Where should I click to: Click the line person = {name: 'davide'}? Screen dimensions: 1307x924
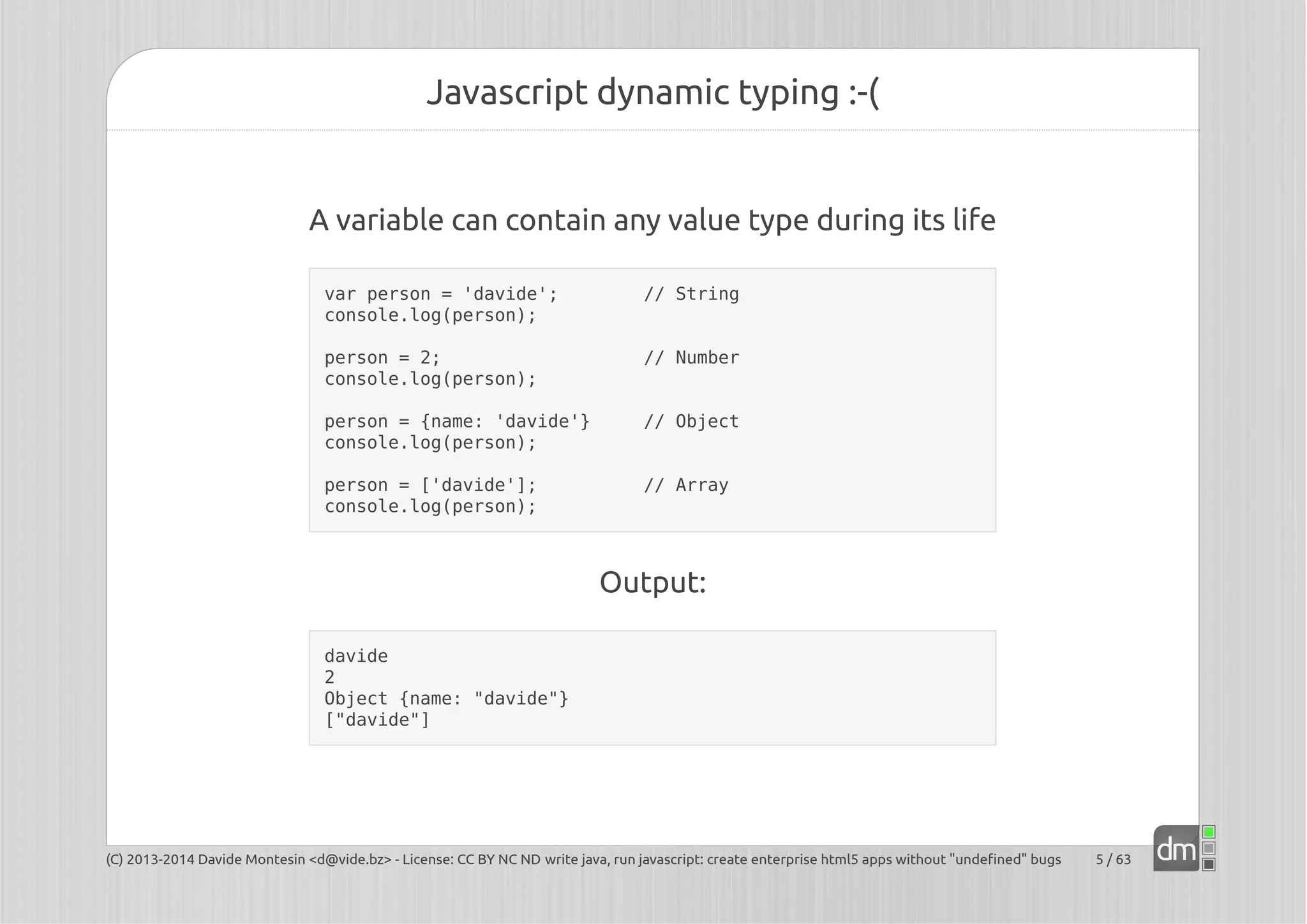(x=457, y=422)
